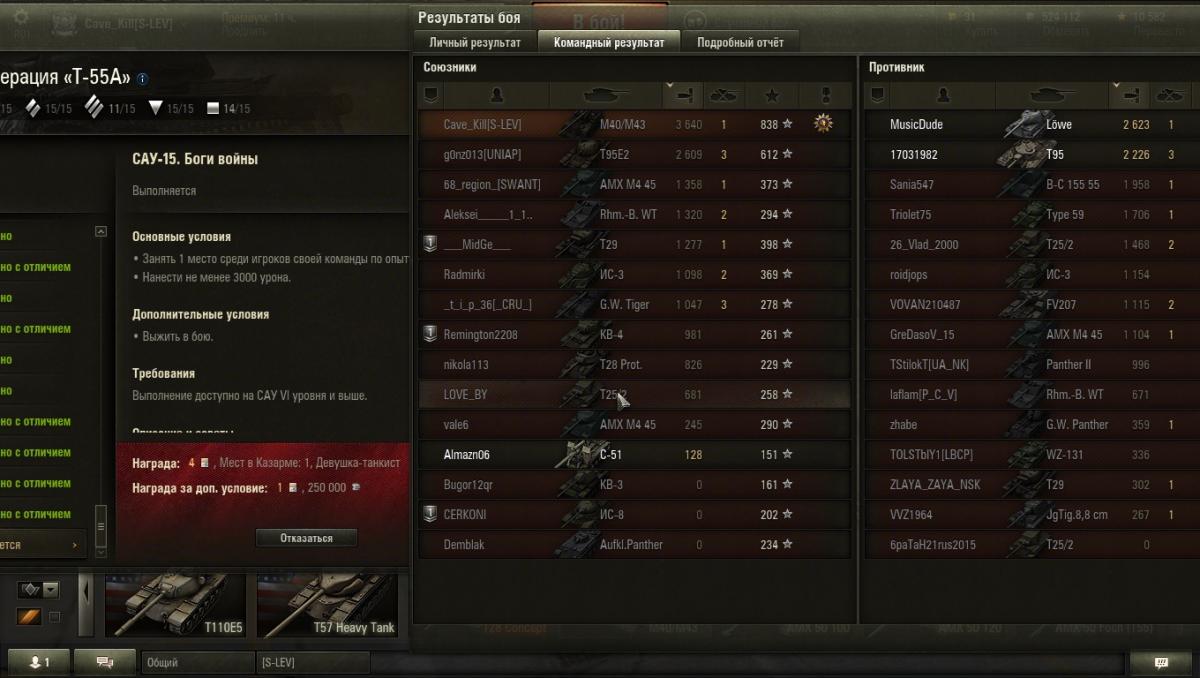Viewport: 1200px width, 678px height.
Task: Click the info icon beside «Т-55А»
Action: pos(143,78)
